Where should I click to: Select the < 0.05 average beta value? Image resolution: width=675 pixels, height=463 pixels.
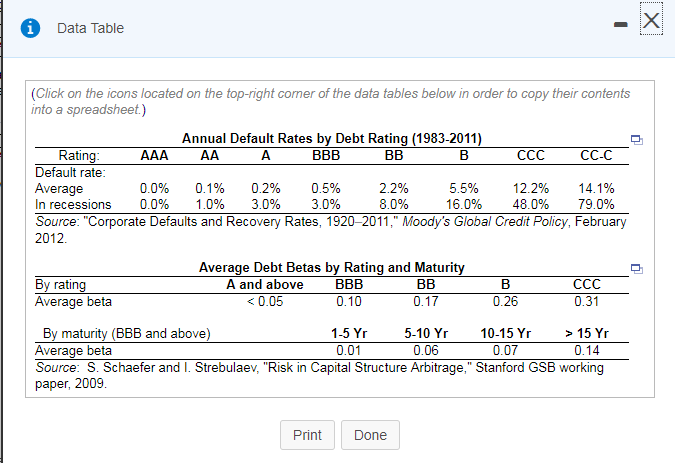coord(265,301)
